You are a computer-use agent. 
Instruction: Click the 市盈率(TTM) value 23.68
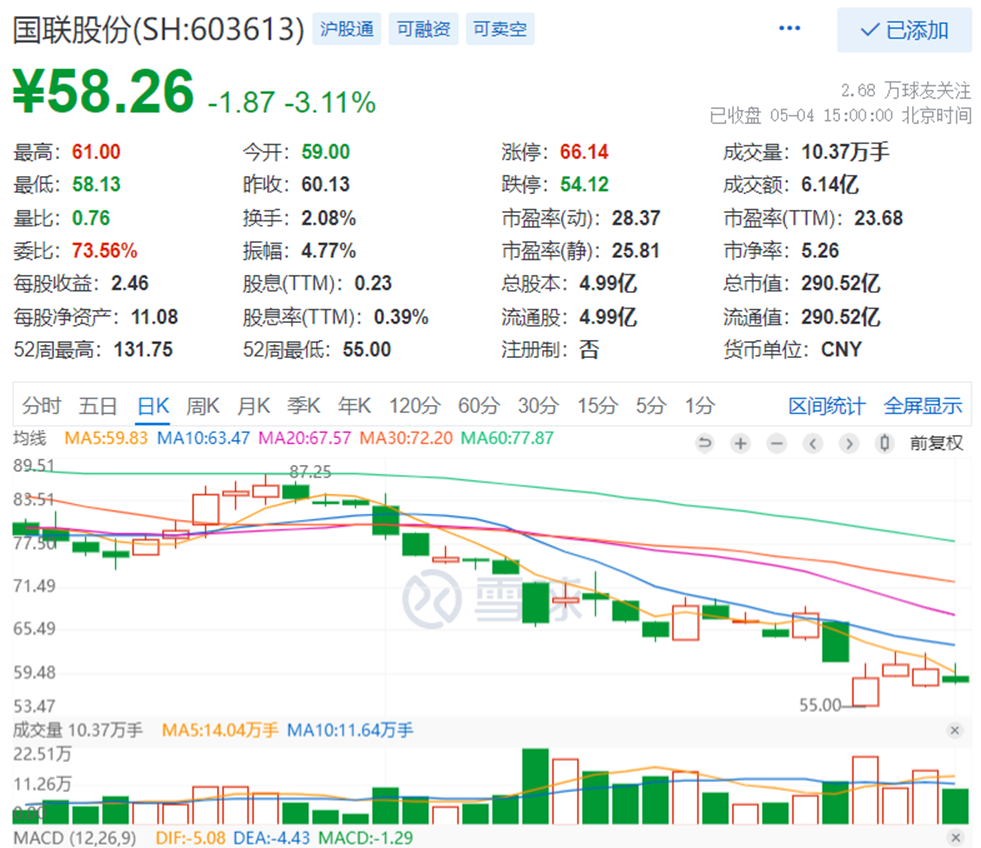[878, 218]
